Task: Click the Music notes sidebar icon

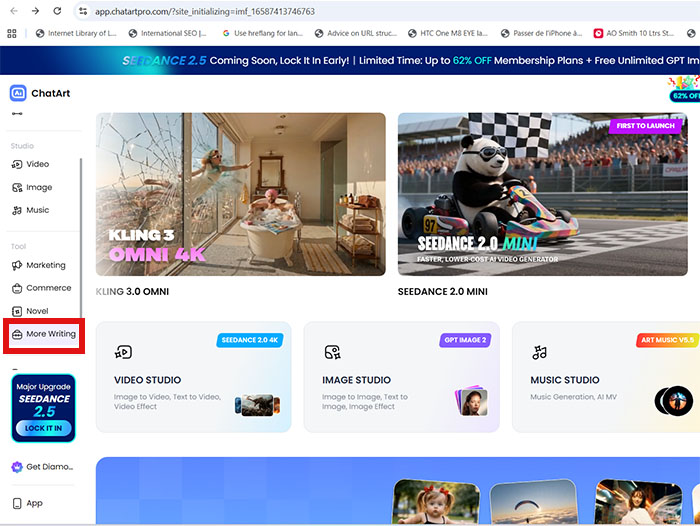Action: tap(17, 210)
